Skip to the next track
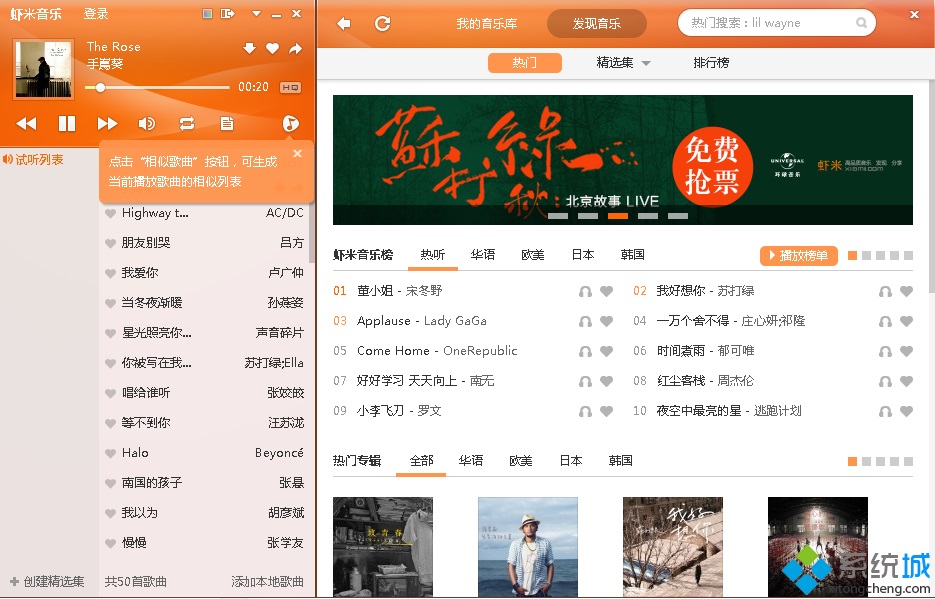This screenshot has height=599, width=935. click(107, 123)
